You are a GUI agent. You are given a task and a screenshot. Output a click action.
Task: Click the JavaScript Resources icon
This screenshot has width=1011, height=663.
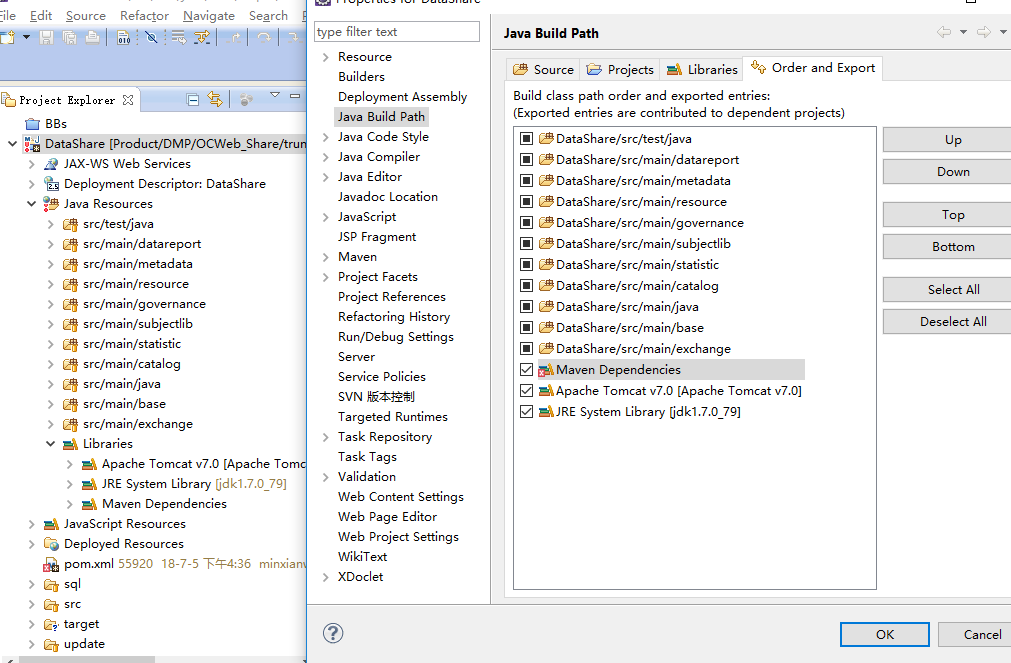tap(51, 524)
